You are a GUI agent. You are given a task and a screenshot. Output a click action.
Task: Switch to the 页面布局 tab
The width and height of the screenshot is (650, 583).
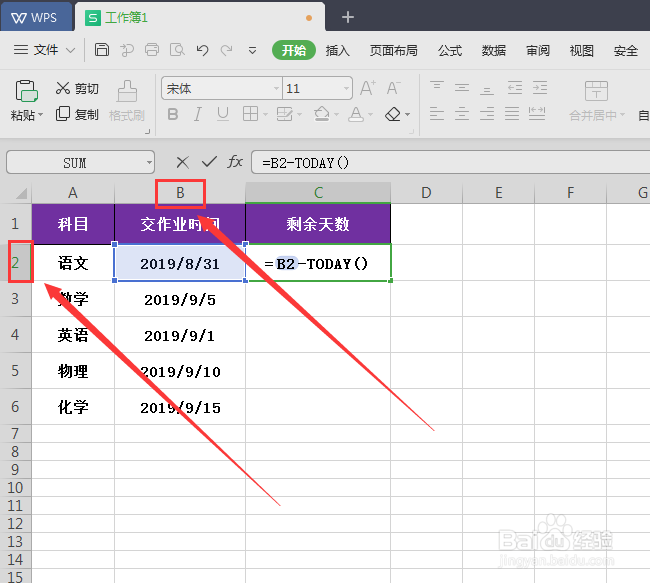393,51
